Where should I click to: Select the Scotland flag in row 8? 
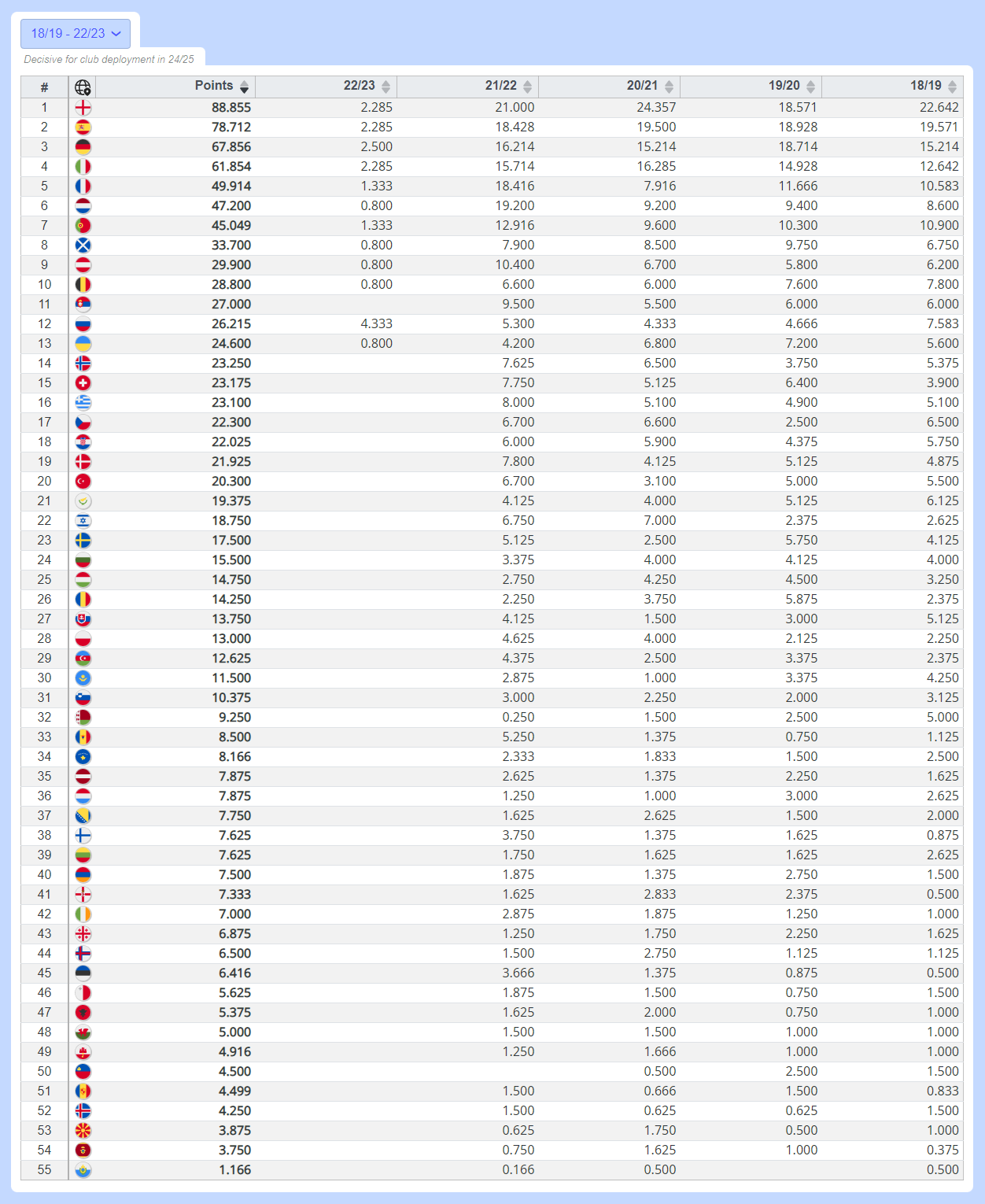[83, 246]
